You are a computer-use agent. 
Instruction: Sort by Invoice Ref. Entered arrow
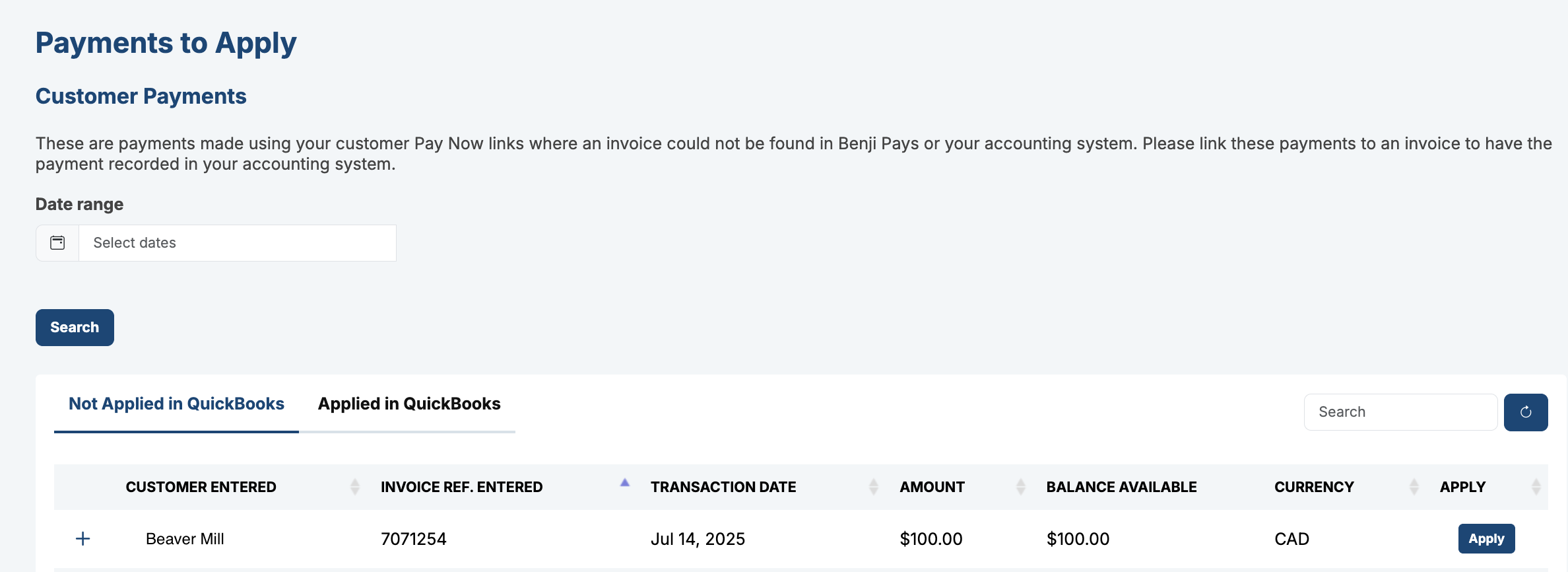point(624,483)
